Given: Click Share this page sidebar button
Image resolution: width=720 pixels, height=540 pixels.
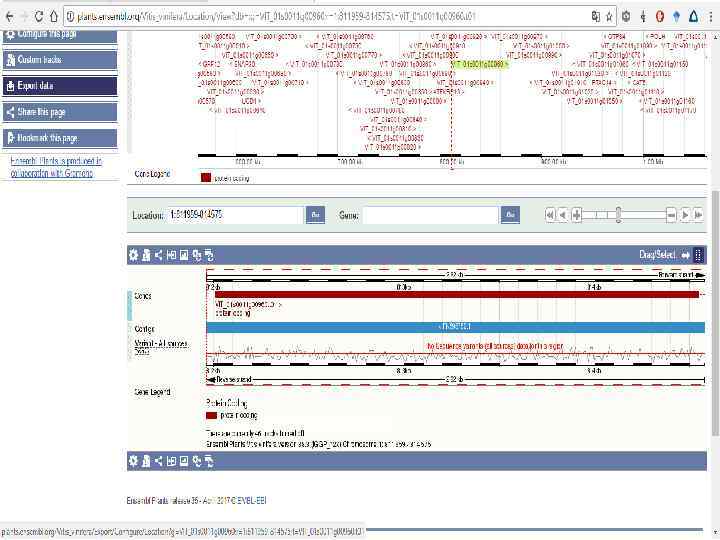Looking at the screenshot, I should [x=60, y=112].
